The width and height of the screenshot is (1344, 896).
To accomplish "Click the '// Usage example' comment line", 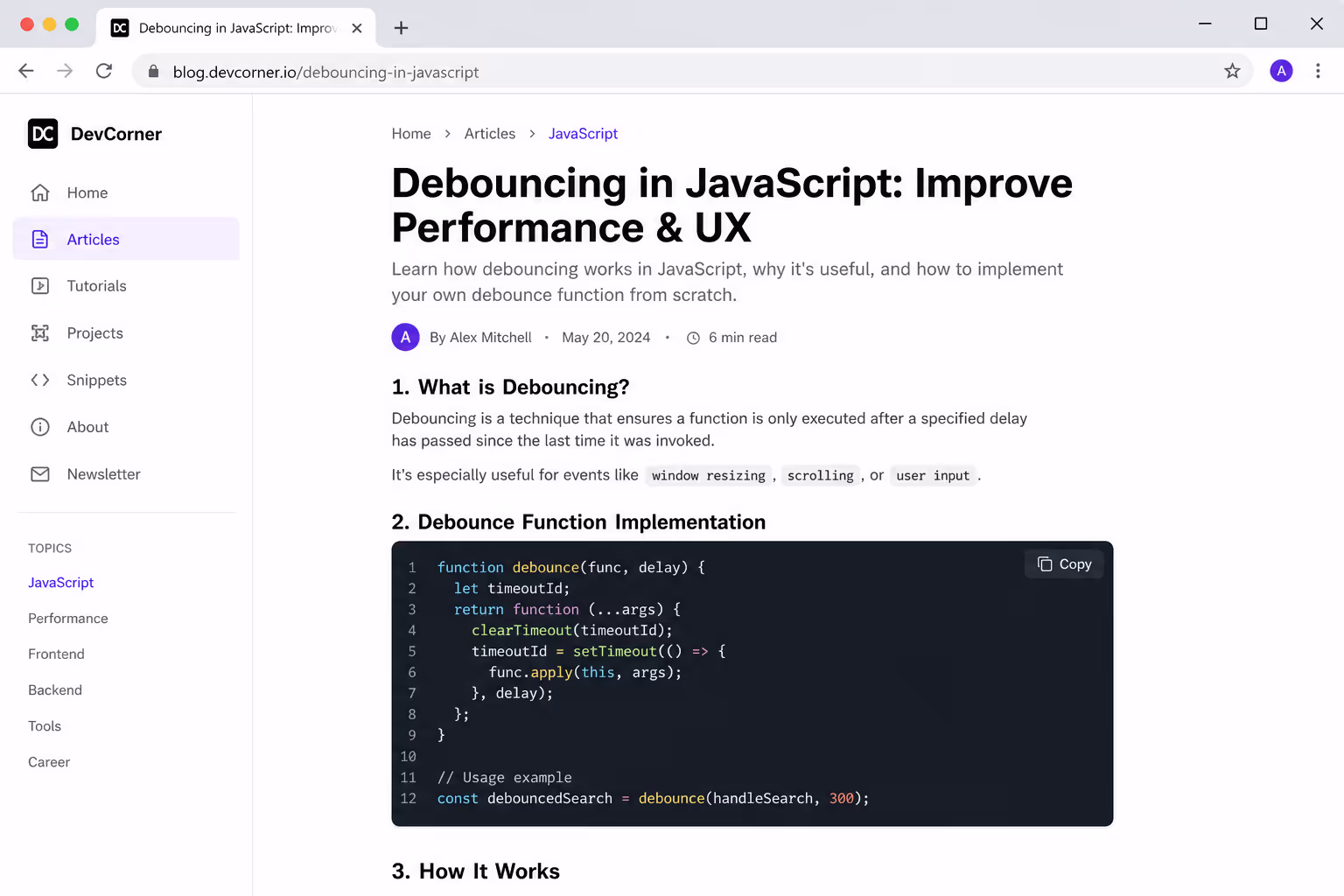I will (x=505, y=777).
